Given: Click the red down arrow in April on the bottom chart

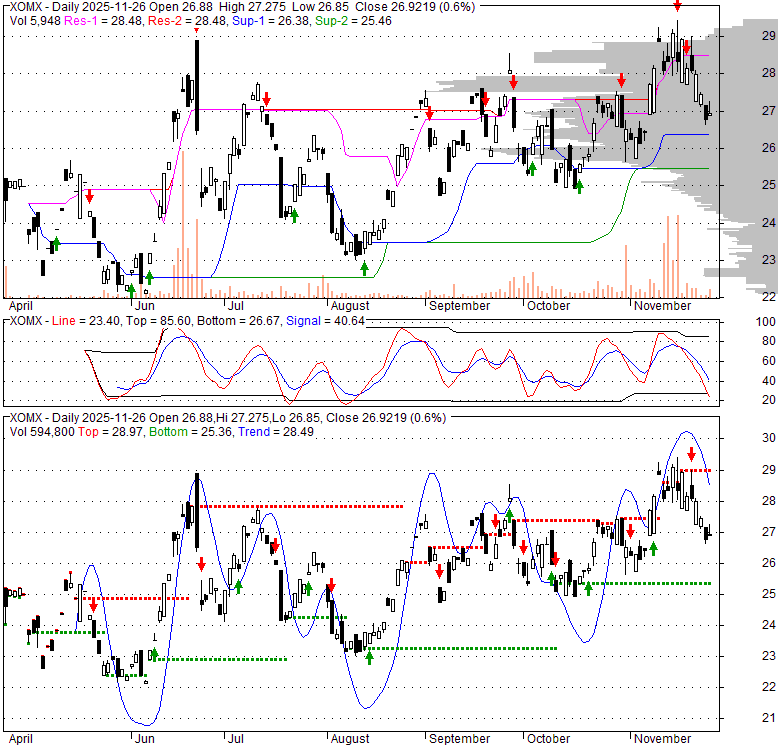Looking at the screenshot, I should pos(93,604).
